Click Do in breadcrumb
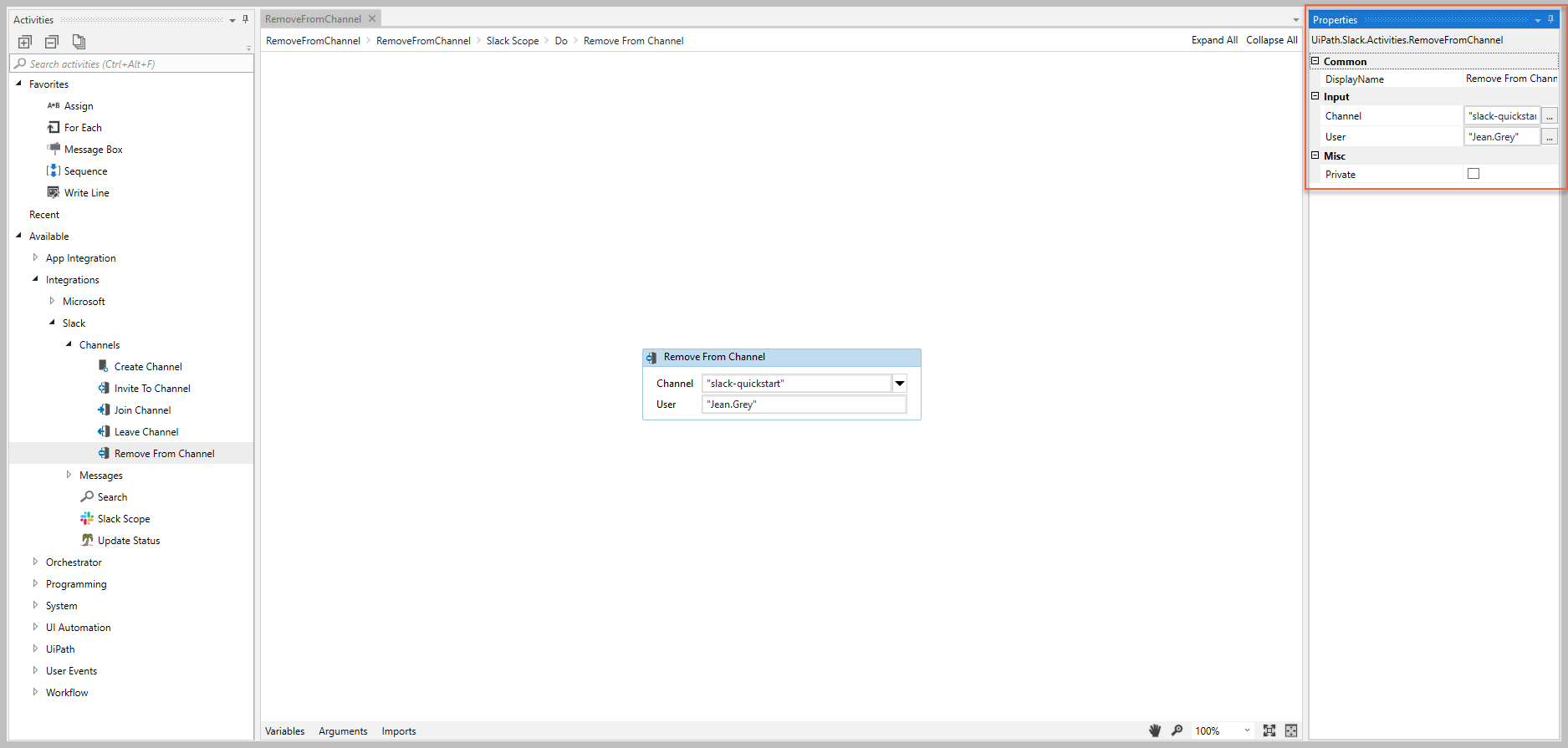Viewport: 1568px width, 748px height. pos(561,40)
